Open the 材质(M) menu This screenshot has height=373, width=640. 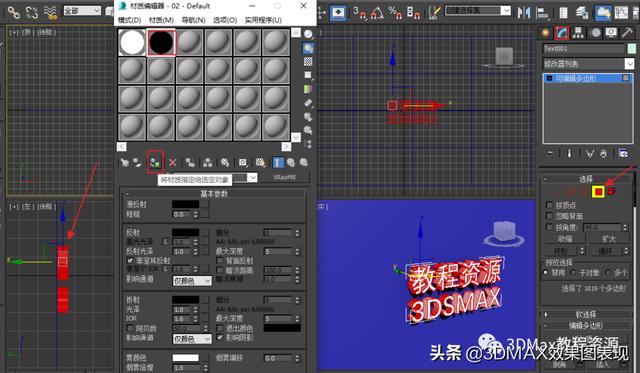161,20
